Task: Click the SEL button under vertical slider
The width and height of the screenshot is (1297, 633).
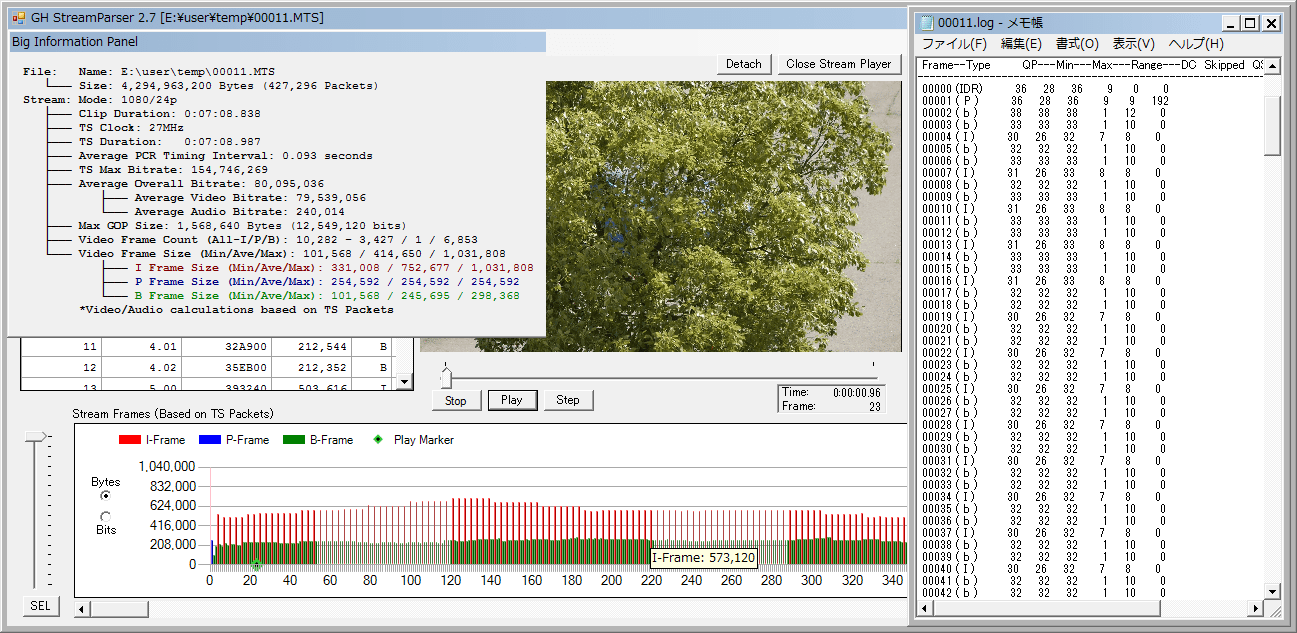Action: click(40, 606)
